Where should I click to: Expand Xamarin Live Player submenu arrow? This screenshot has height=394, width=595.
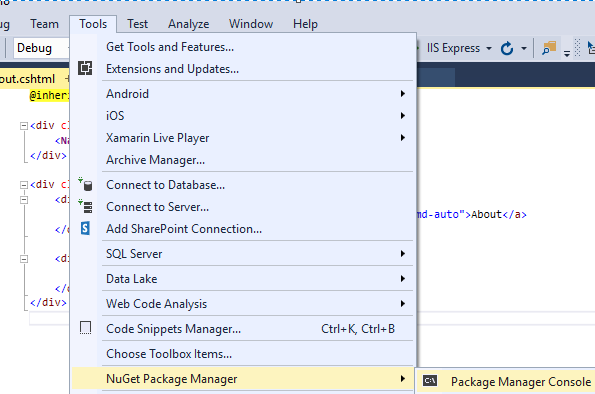point(403,137)
